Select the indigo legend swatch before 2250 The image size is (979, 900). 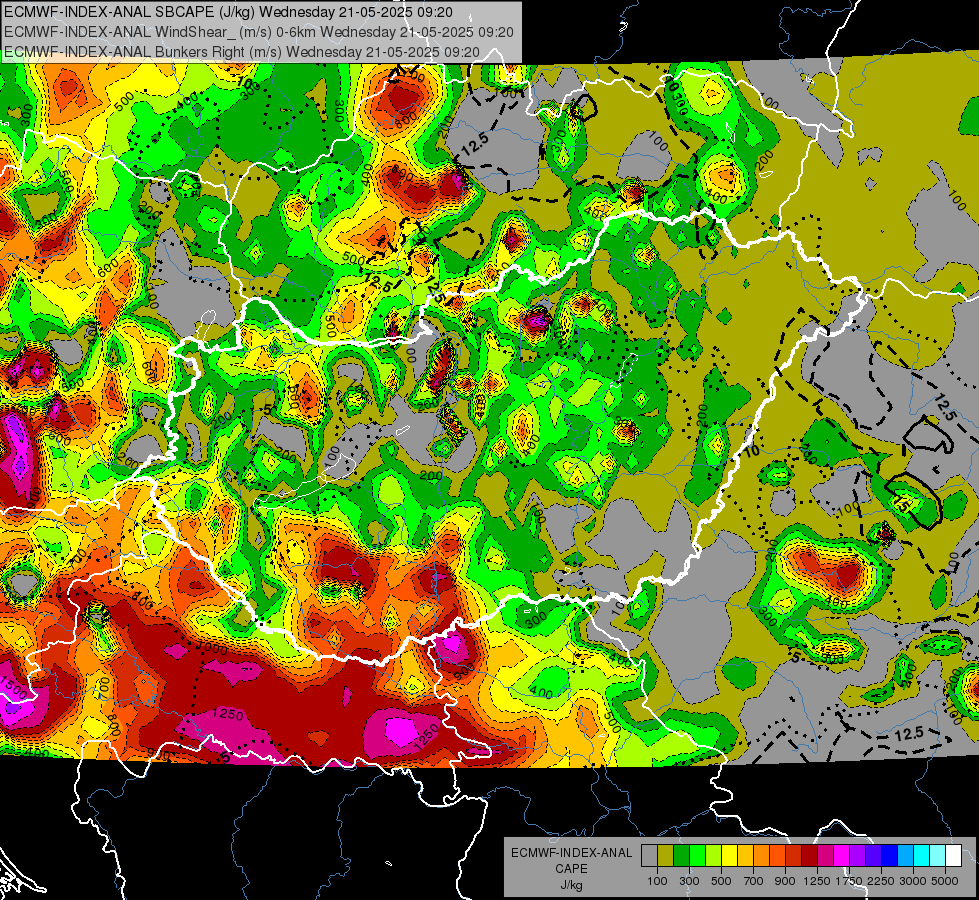click(873, 856)
